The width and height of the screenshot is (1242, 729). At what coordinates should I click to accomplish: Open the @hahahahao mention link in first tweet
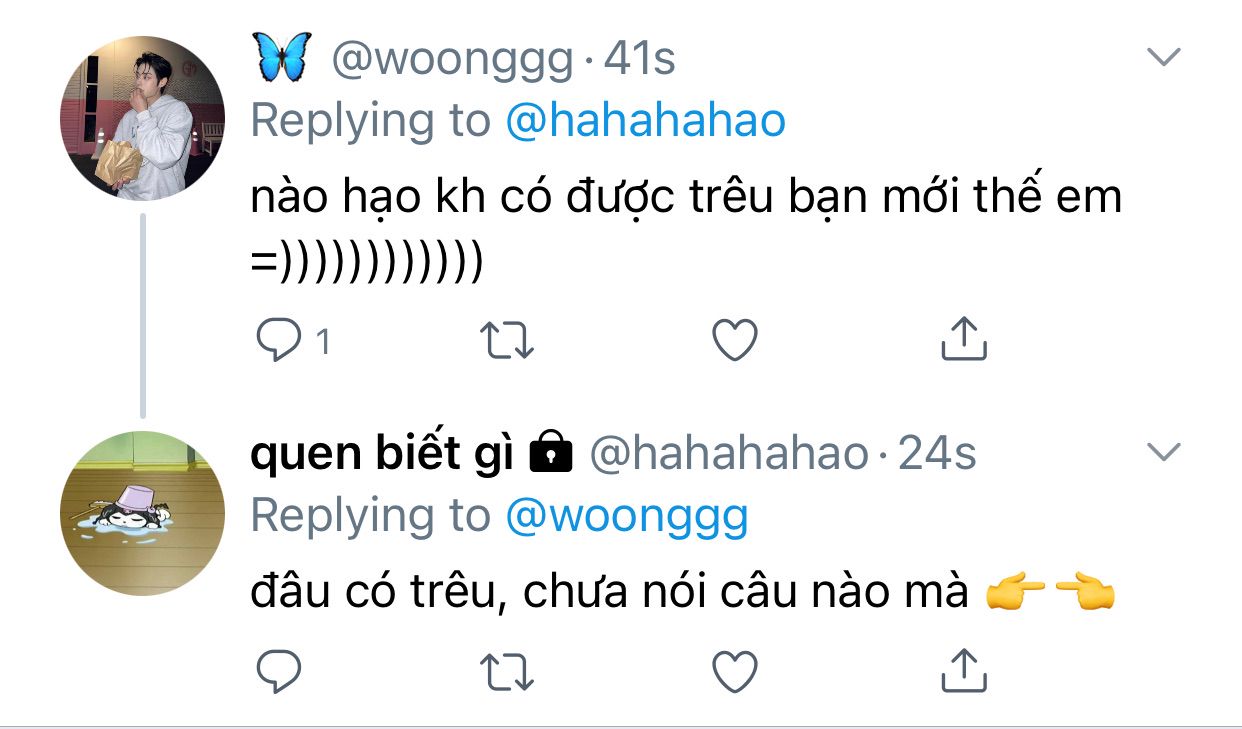click(x=646, y=121)
